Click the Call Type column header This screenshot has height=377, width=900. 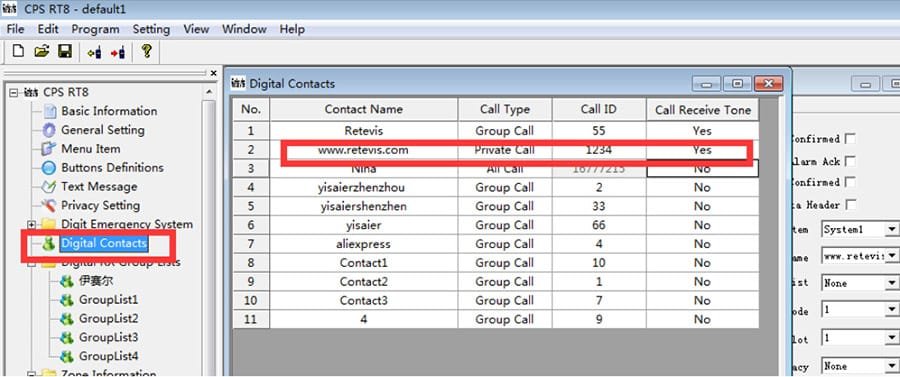pos(505,110)
